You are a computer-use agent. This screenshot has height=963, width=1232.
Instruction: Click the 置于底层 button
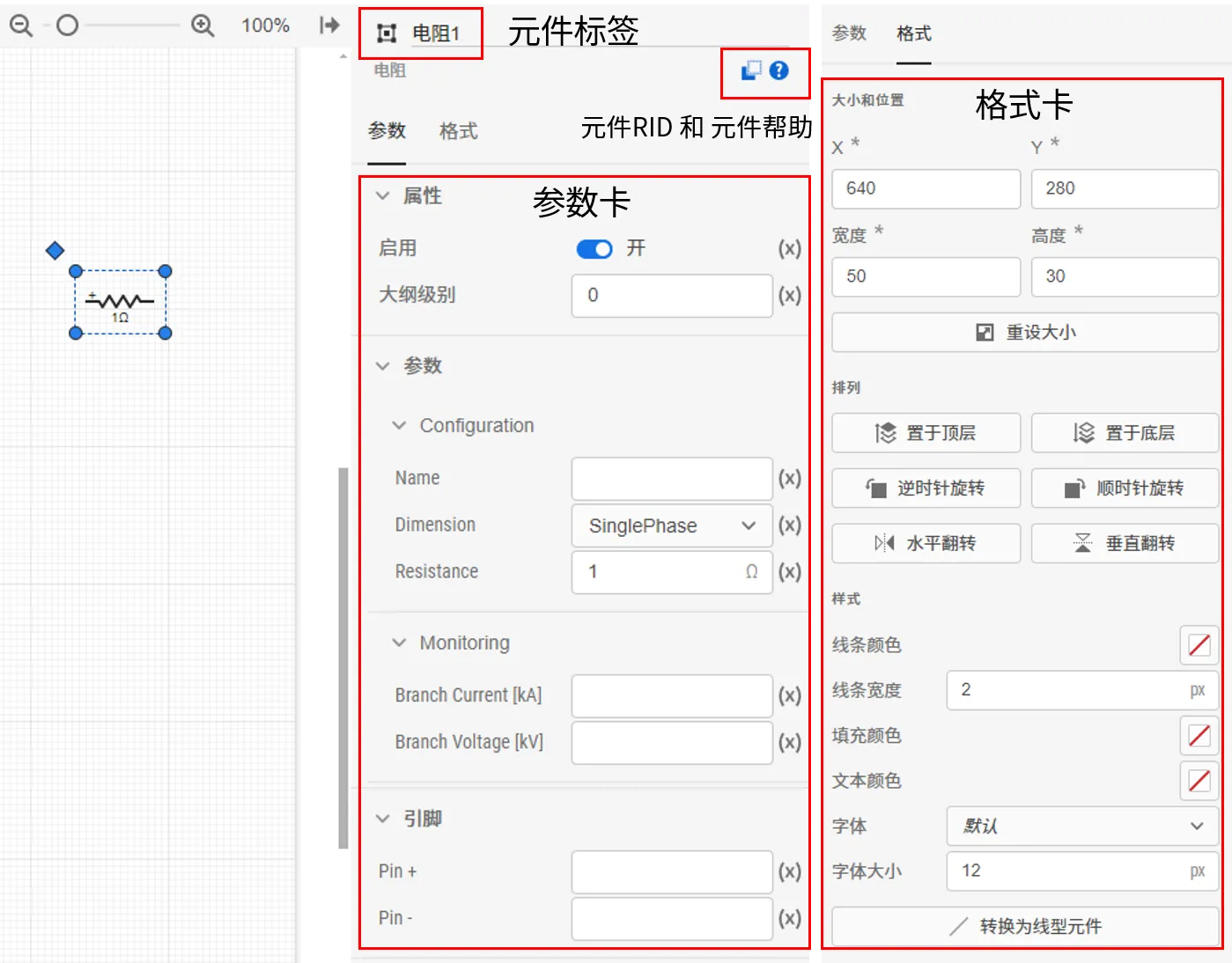pos(1125,433)
